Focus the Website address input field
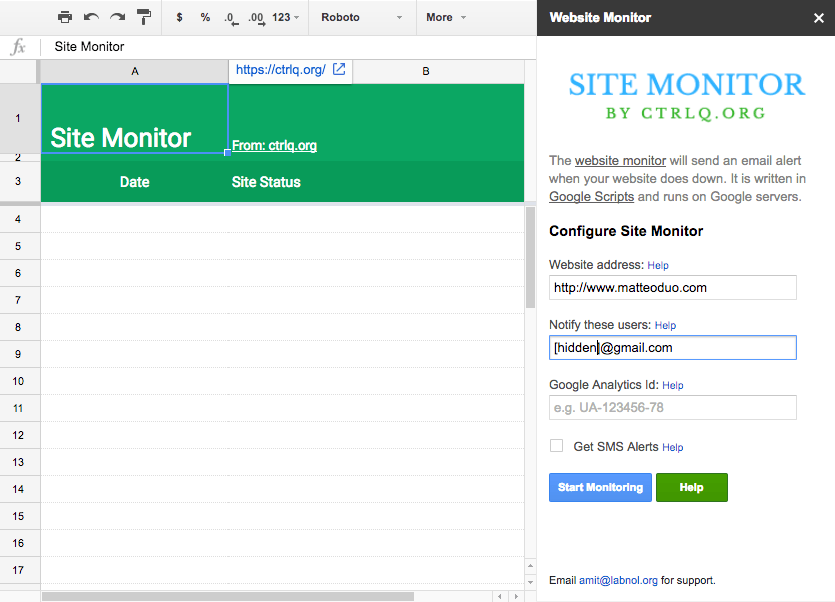The height and width of the screenshot is (602, 835). click(x=673, y=288)
